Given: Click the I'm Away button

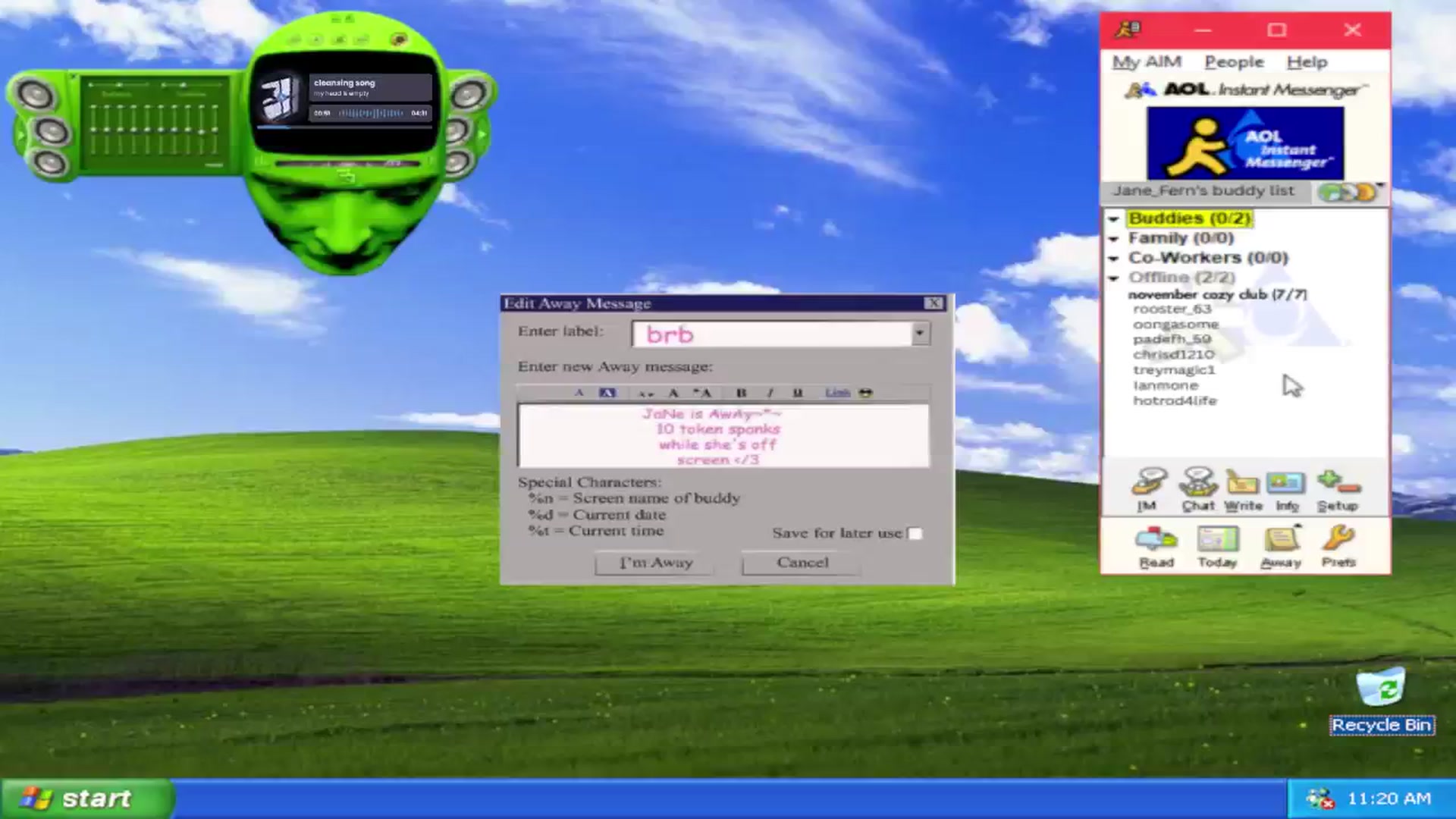Looking at the screenshot, I should click(x=655, y=563).
